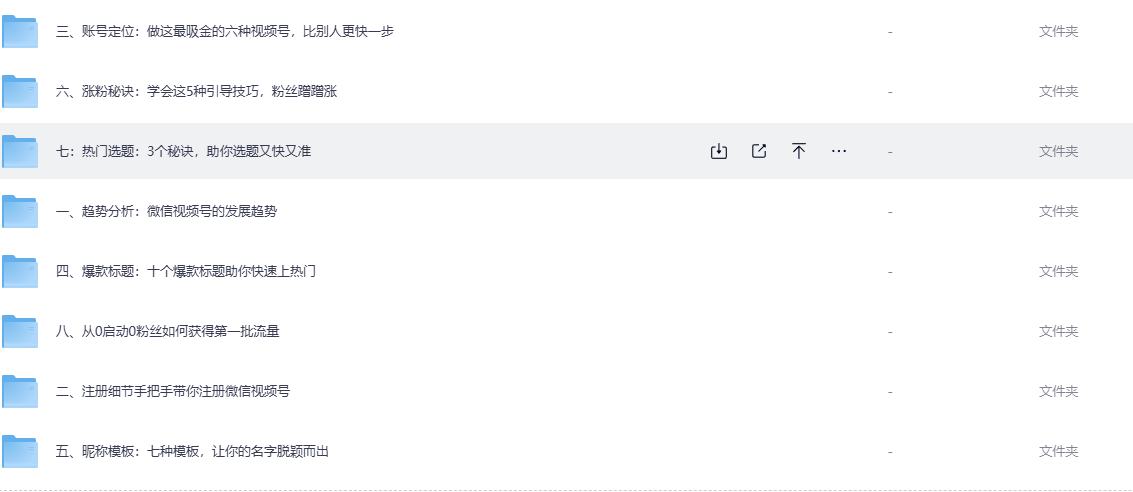Click folder icon for 五、昵称模板
The width and height of the screenshot is (1133, 492).
click(x=20, y=452)
